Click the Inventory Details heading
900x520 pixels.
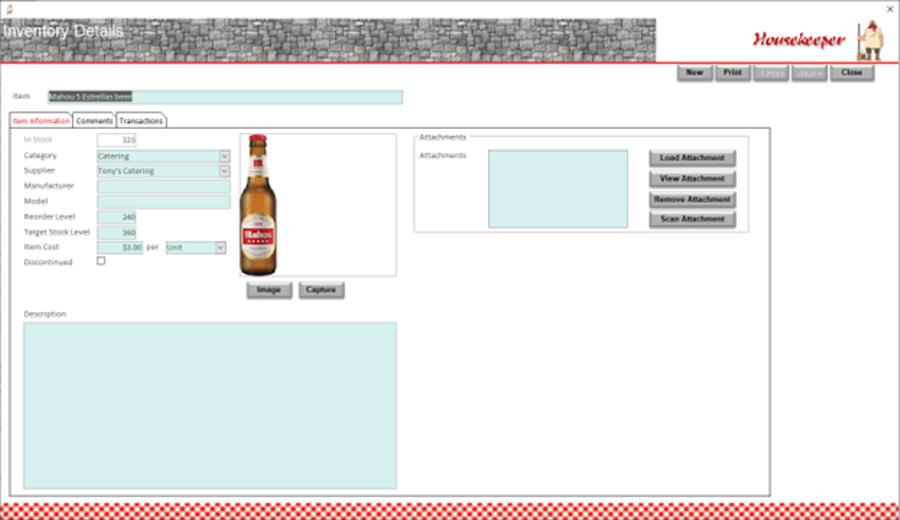[63, 31]
